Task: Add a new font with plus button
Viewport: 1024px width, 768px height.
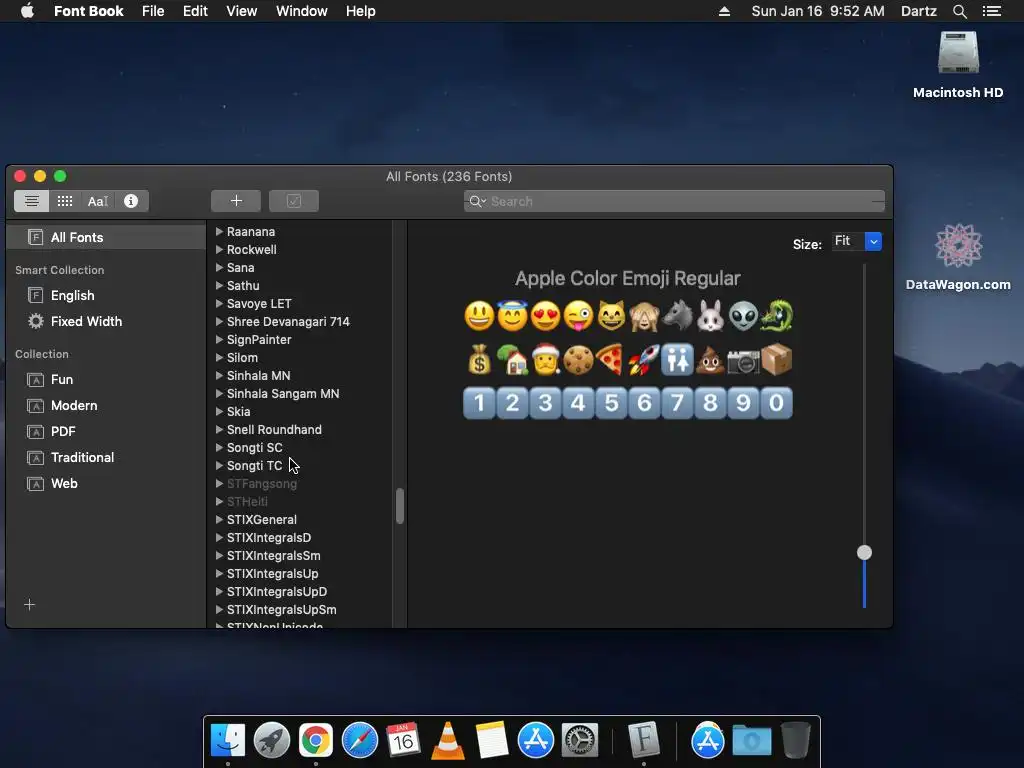Action: coord(236,201)
